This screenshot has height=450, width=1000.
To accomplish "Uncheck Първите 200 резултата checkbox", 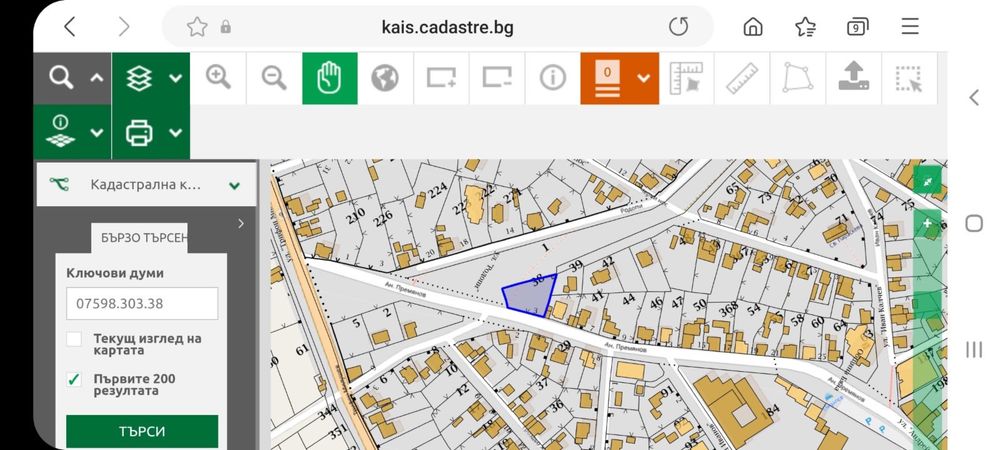I will coord(74,379).
